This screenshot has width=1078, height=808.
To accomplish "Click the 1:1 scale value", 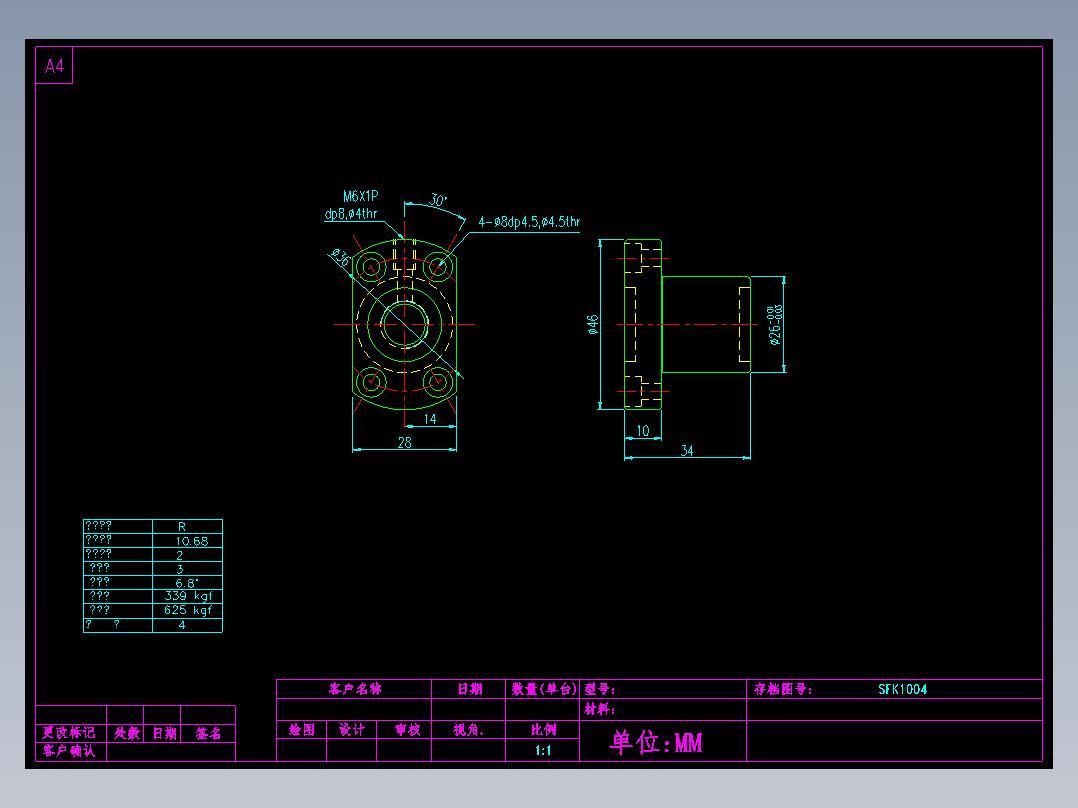I will 543,750.
